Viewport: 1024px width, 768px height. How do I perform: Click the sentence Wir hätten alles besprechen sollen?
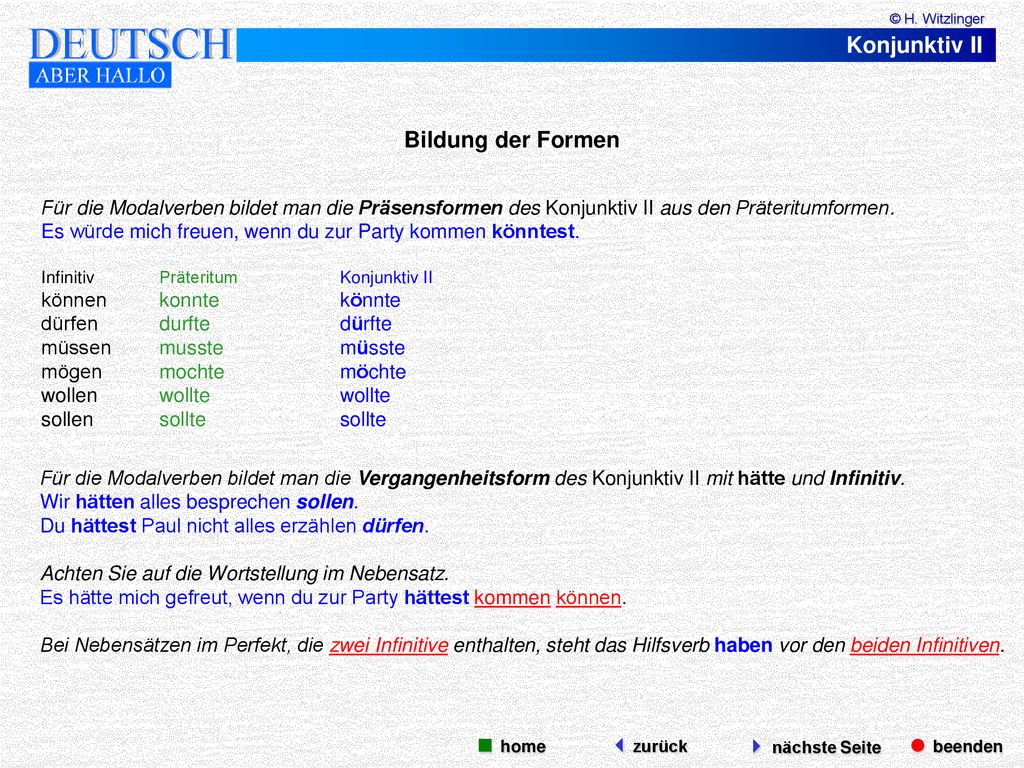(x=199, y=502)
